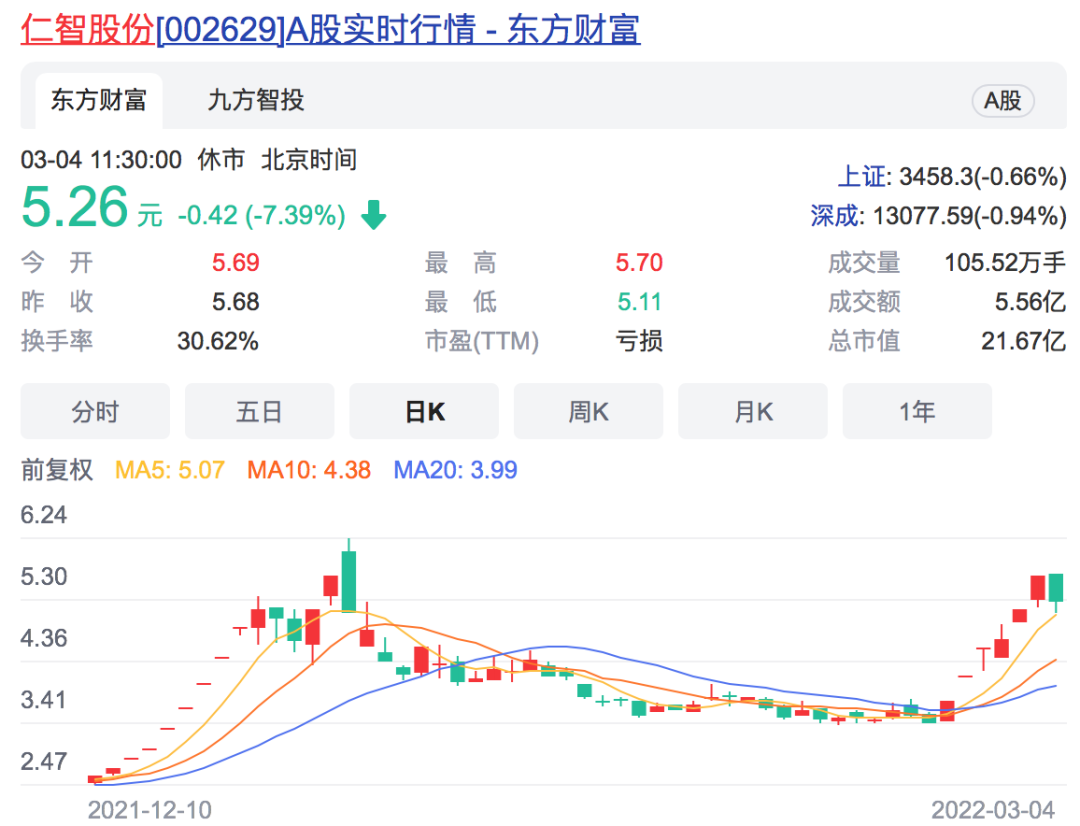Image resolution: width=1080 pixels, height=826 pixels.
Task: Select the 东方财富 tab
Action: point(97,100)
